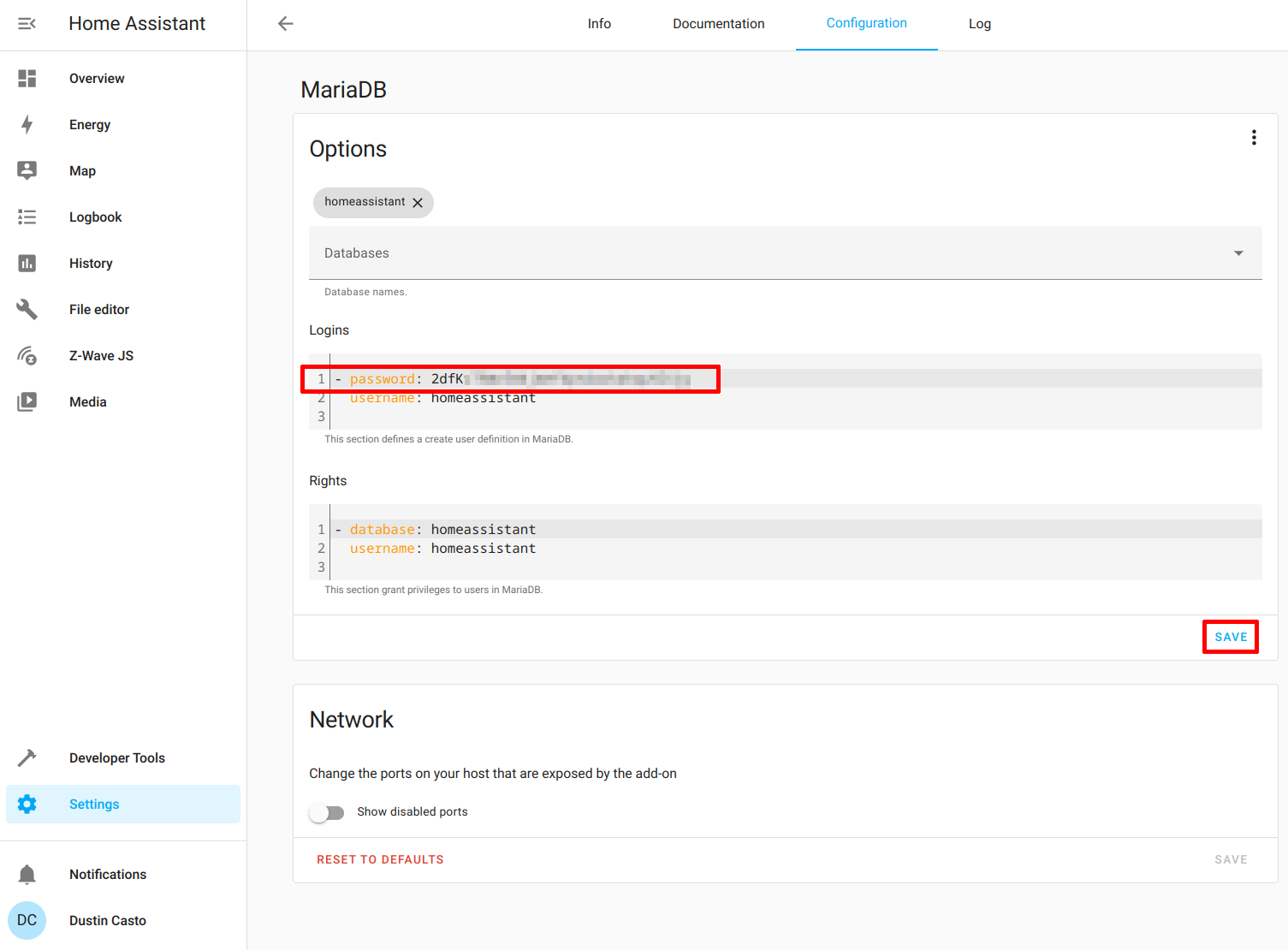Click the Developer Tools hammer icon
The width and height of the screenshot is (1288, 950).
tap(27, 757)
